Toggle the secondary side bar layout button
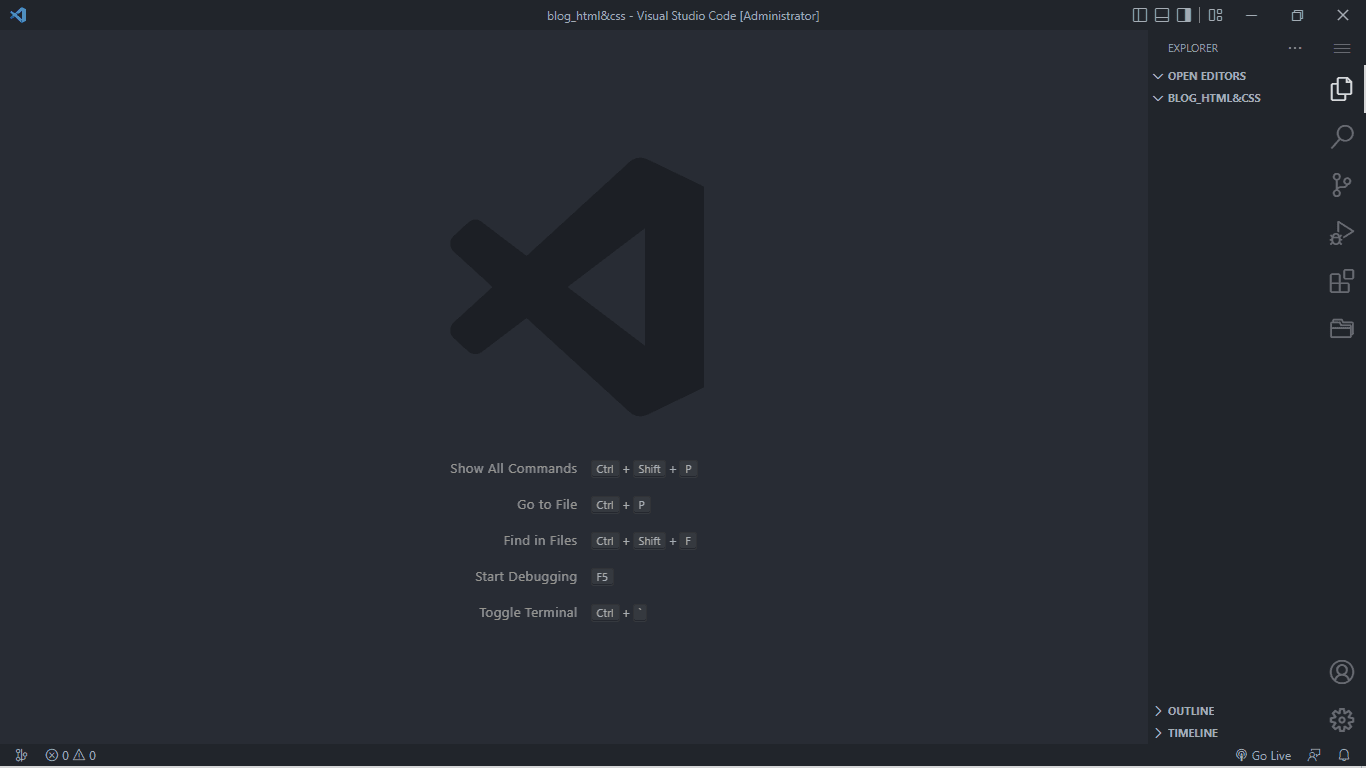This screenshot has width=1366, height=768. [x=1184, y=15]
